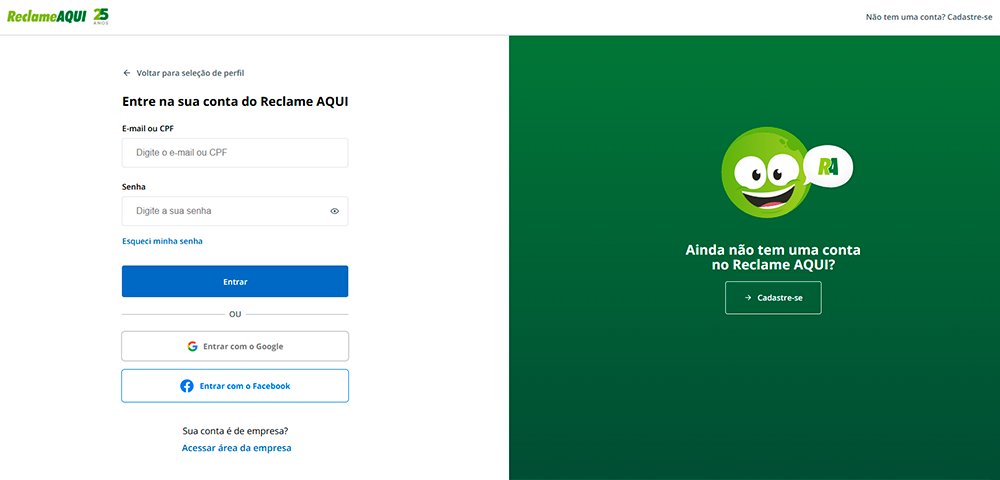1000x480 pixels.
Task: Click the Google logo icon
Action: click(x=192, y=346)
